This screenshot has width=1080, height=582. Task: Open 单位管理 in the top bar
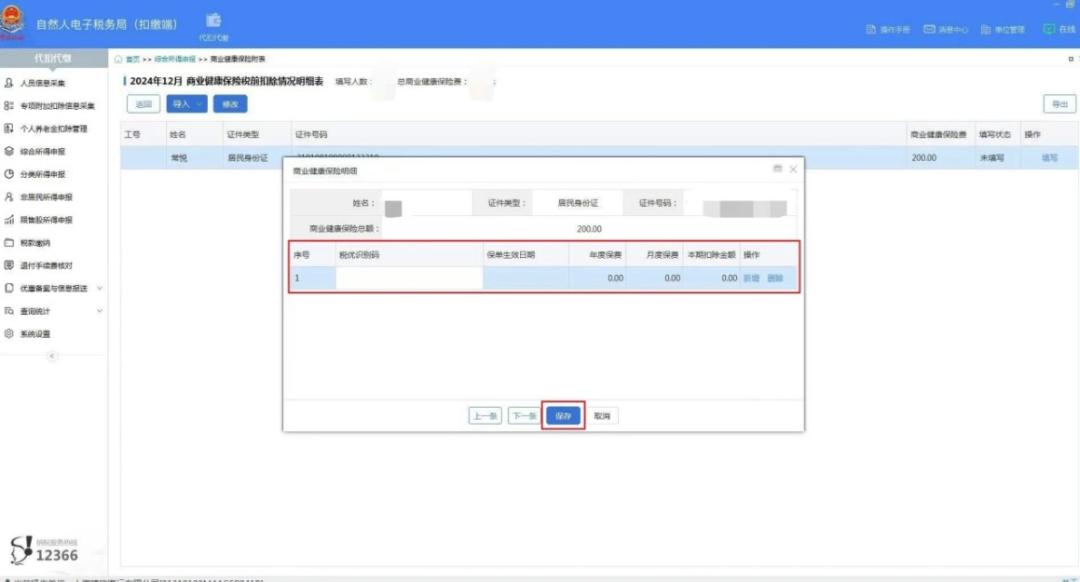point(1003,30)
